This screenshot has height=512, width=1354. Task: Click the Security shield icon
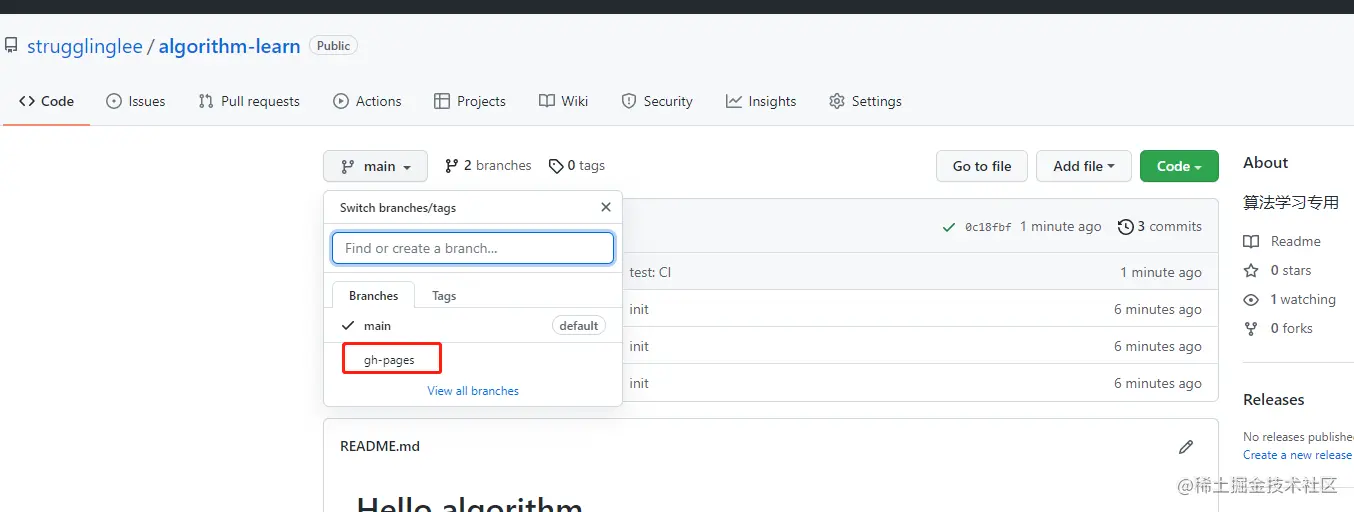pyautogui.click(x=629, y=101)
